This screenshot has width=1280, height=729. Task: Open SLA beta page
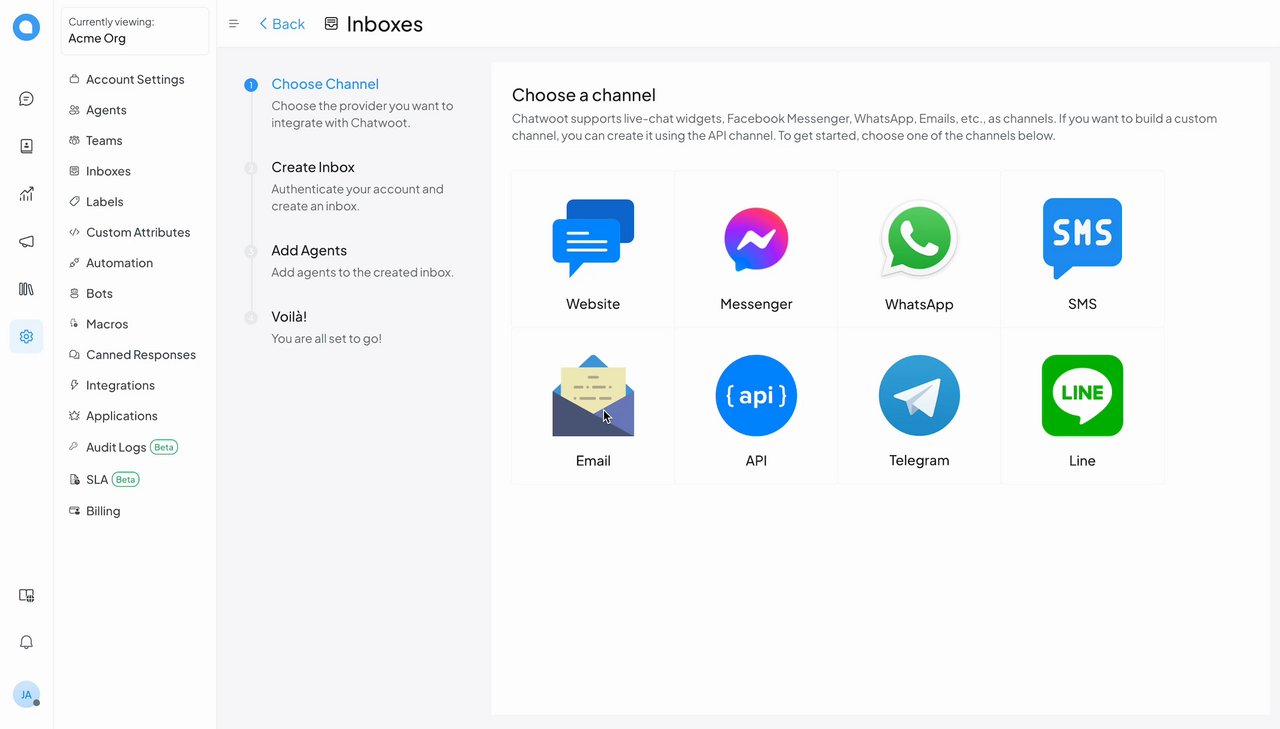(135, 480)
